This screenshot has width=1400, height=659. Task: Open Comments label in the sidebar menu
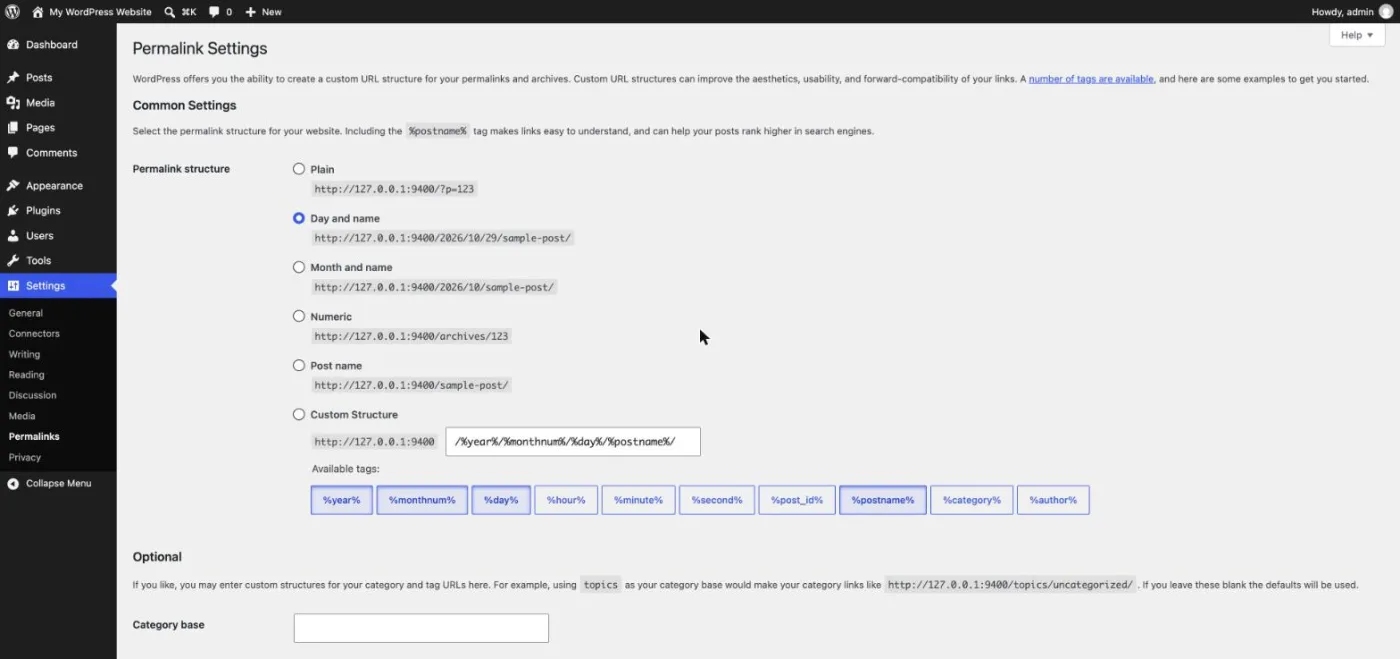pos(52,153)
